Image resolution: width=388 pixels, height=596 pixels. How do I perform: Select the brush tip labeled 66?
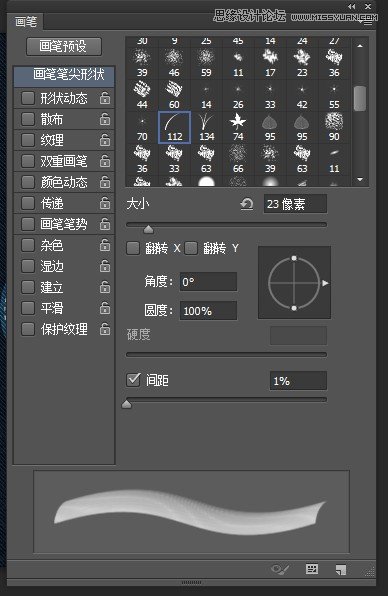click(238, 159)
